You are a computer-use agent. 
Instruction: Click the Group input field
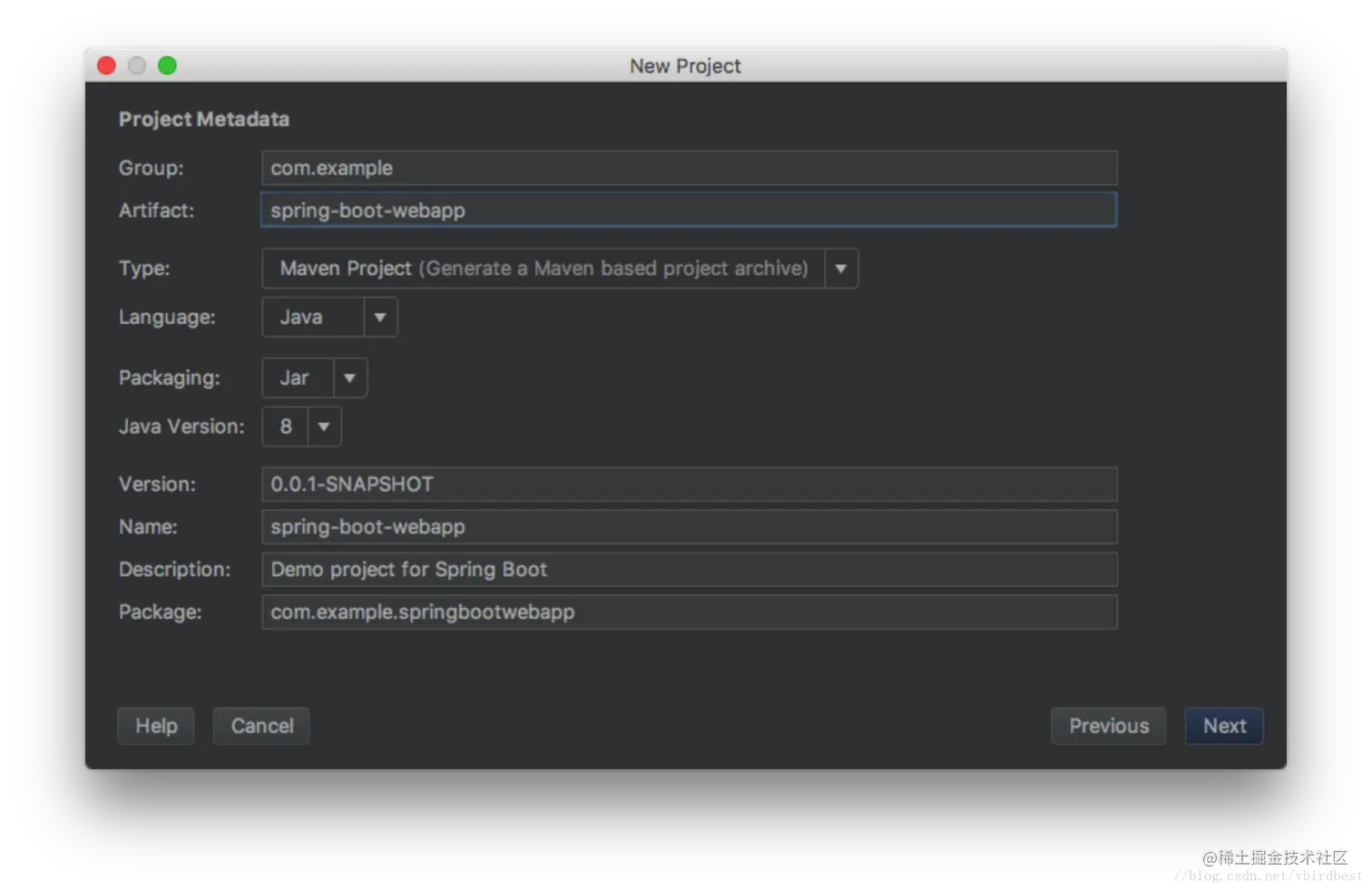coord(689,168)
